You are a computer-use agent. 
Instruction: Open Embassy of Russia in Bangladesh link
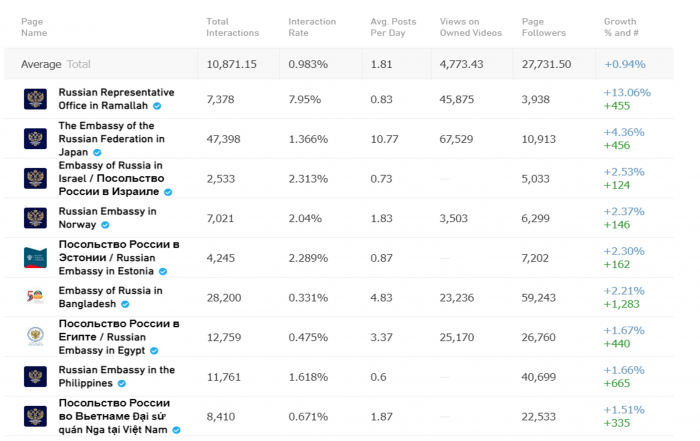tap(110, 297)
